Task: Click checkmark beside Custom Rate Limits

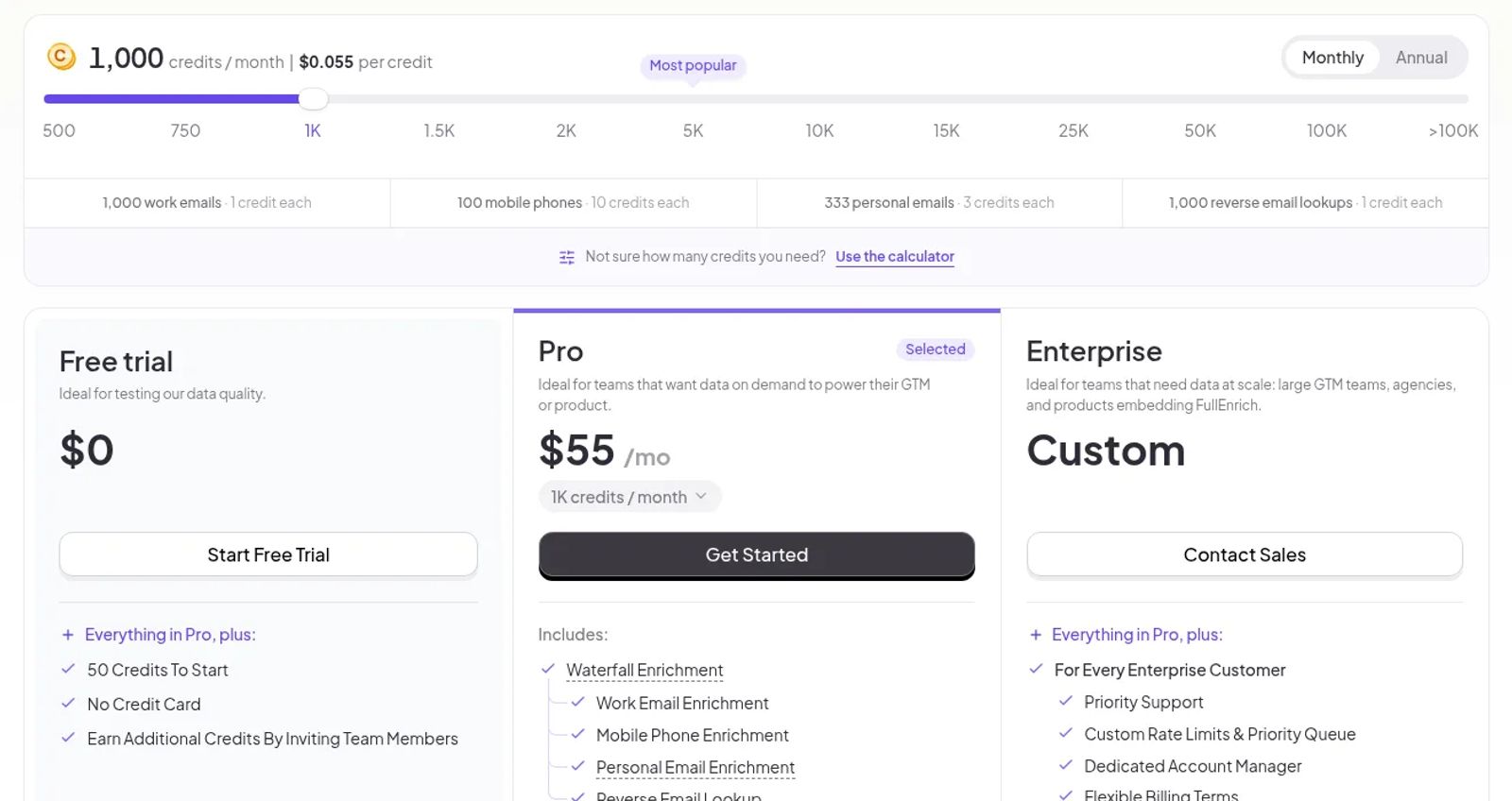Action: 1066,733
